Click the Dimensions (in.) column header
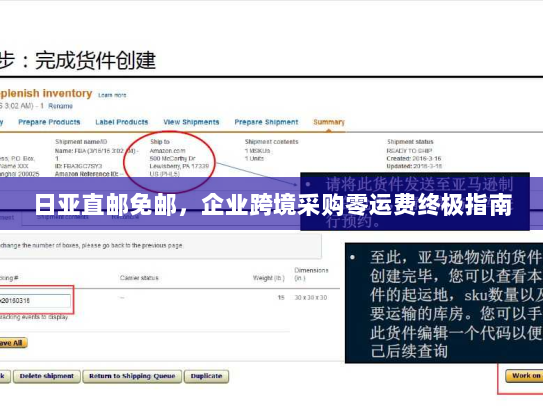 point(311,274)
